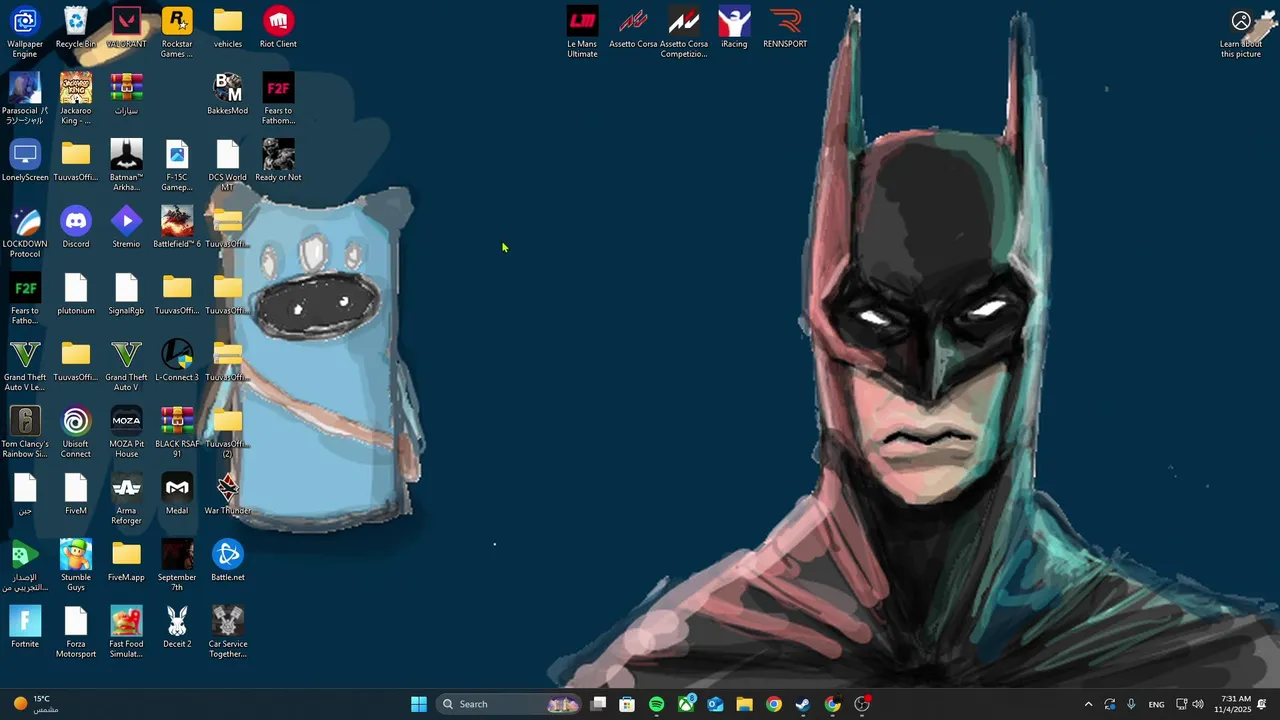Image resolution: width=1280 pixels, height=720 pixels.
Task: Open the ENG language switcher
Action: pos(1156,704)
